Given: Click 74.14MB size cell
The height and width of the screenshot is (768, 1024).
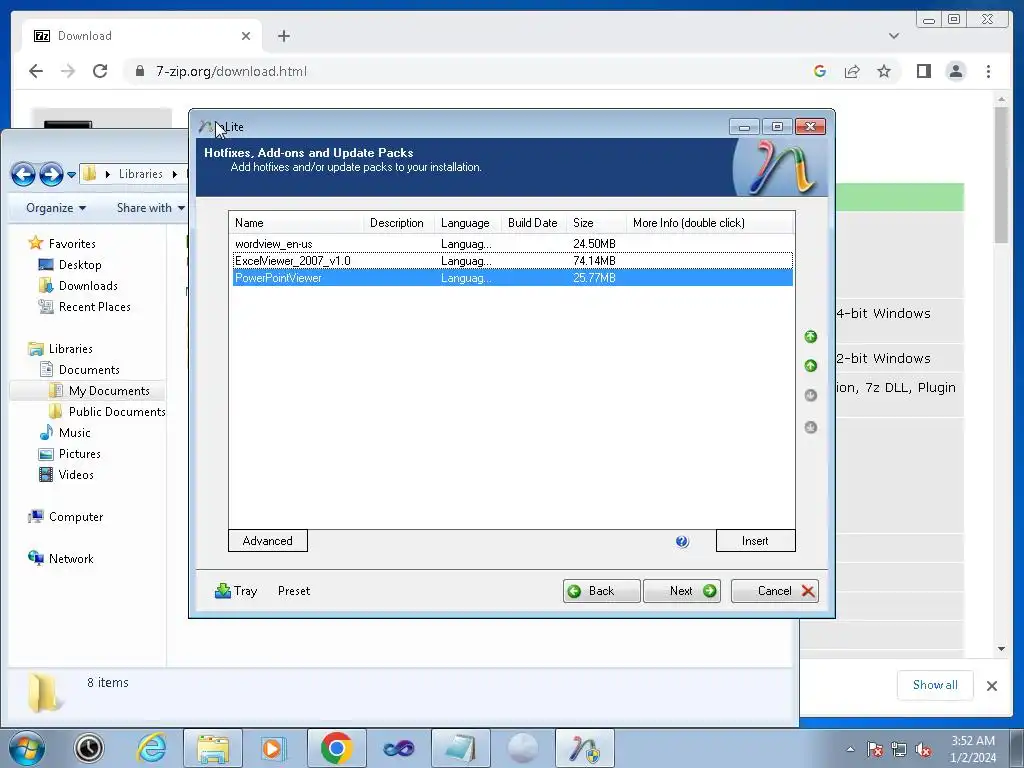Looking at the screenshot, I should click(594, 261).
